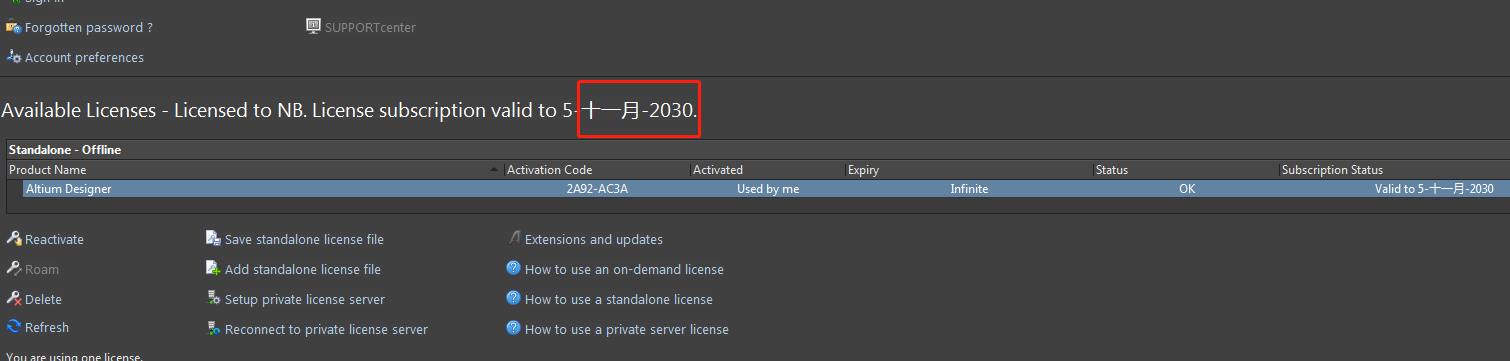This screenshot has width=1510, height=361.
Task: Click the Extensions and updates icon
Action: tap(515, 238)
